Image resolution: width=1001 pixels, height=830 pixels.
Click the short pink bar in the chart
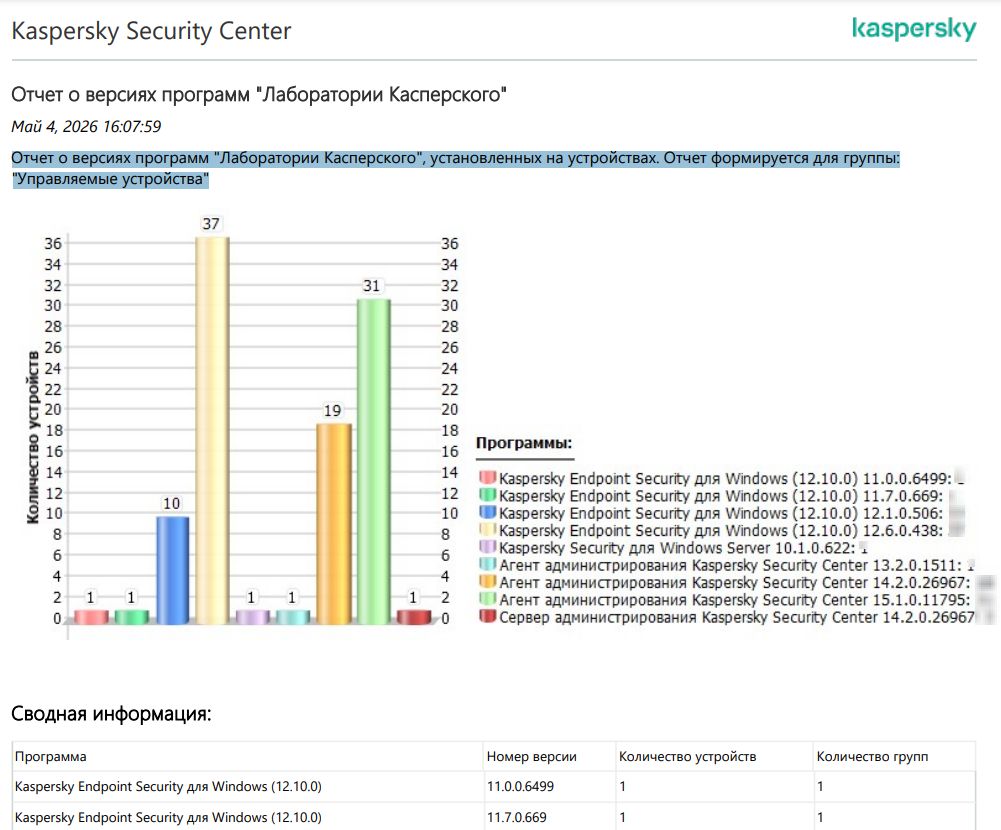pos(91,617)
